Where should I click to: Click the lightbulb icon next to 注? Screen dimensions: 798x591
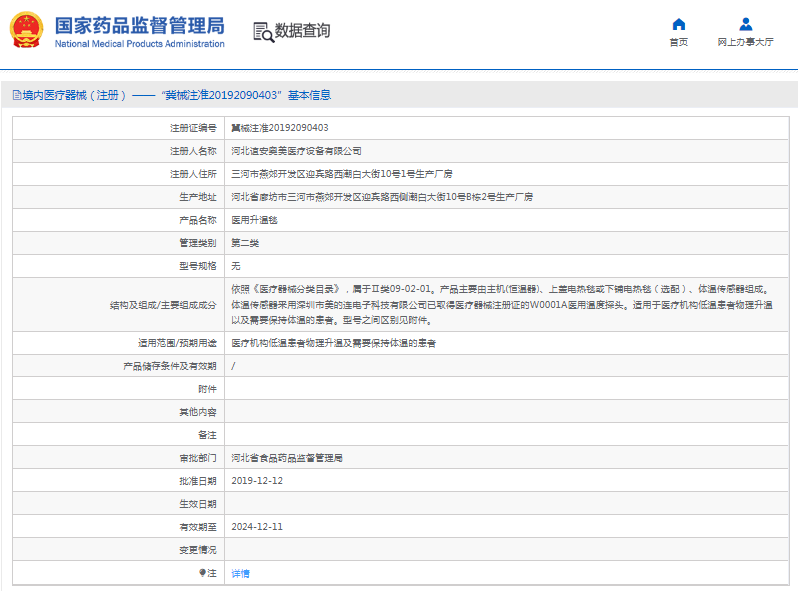pos(202,573)
